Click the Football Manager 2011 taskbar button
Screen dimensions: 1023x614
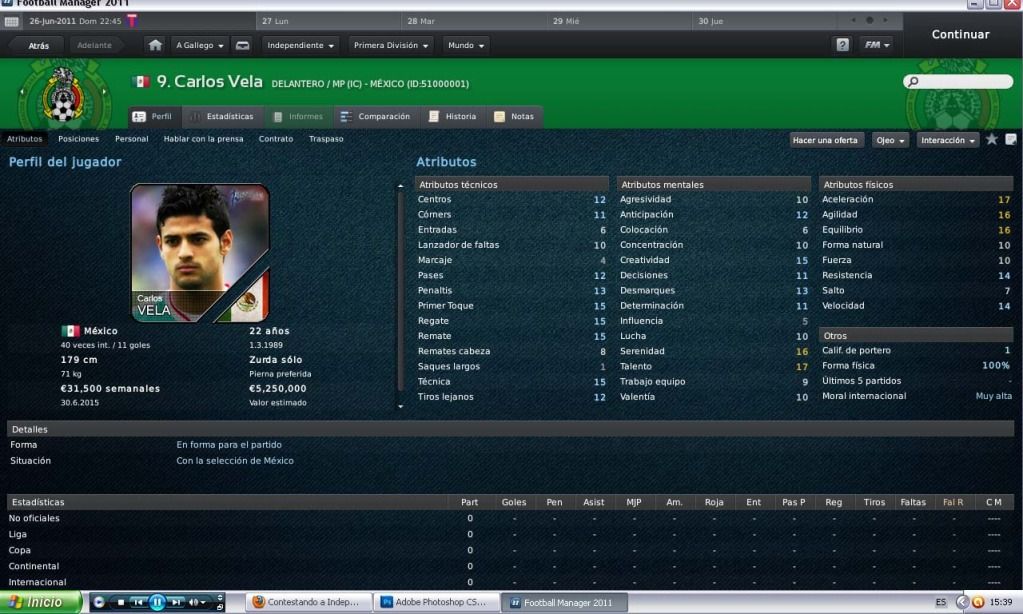tap(565, 602)
